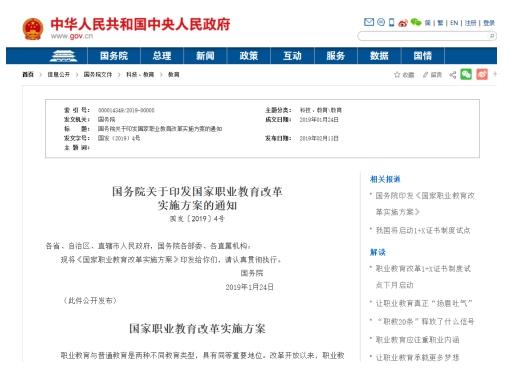Click the 相关报道 section heading

pyautogui.click(x=385, y=179)
